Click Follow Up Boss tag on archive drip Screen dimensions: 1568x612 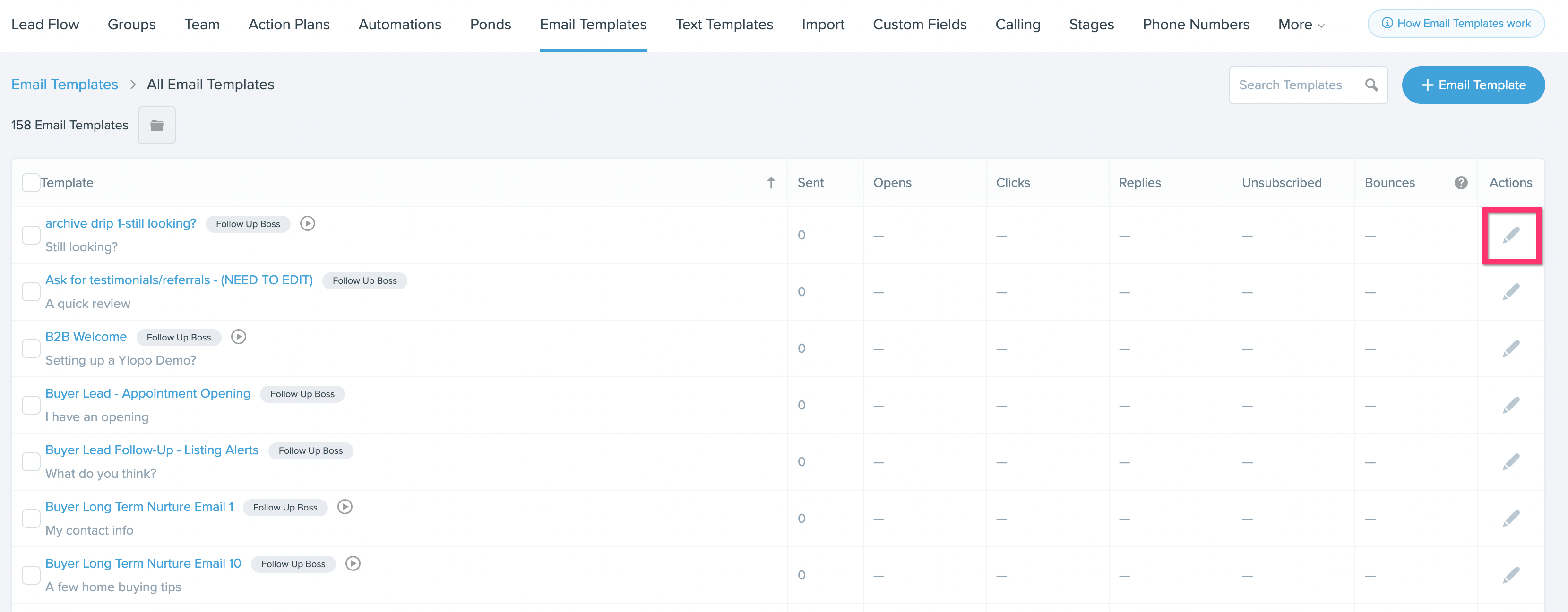(x=248, y=224)
